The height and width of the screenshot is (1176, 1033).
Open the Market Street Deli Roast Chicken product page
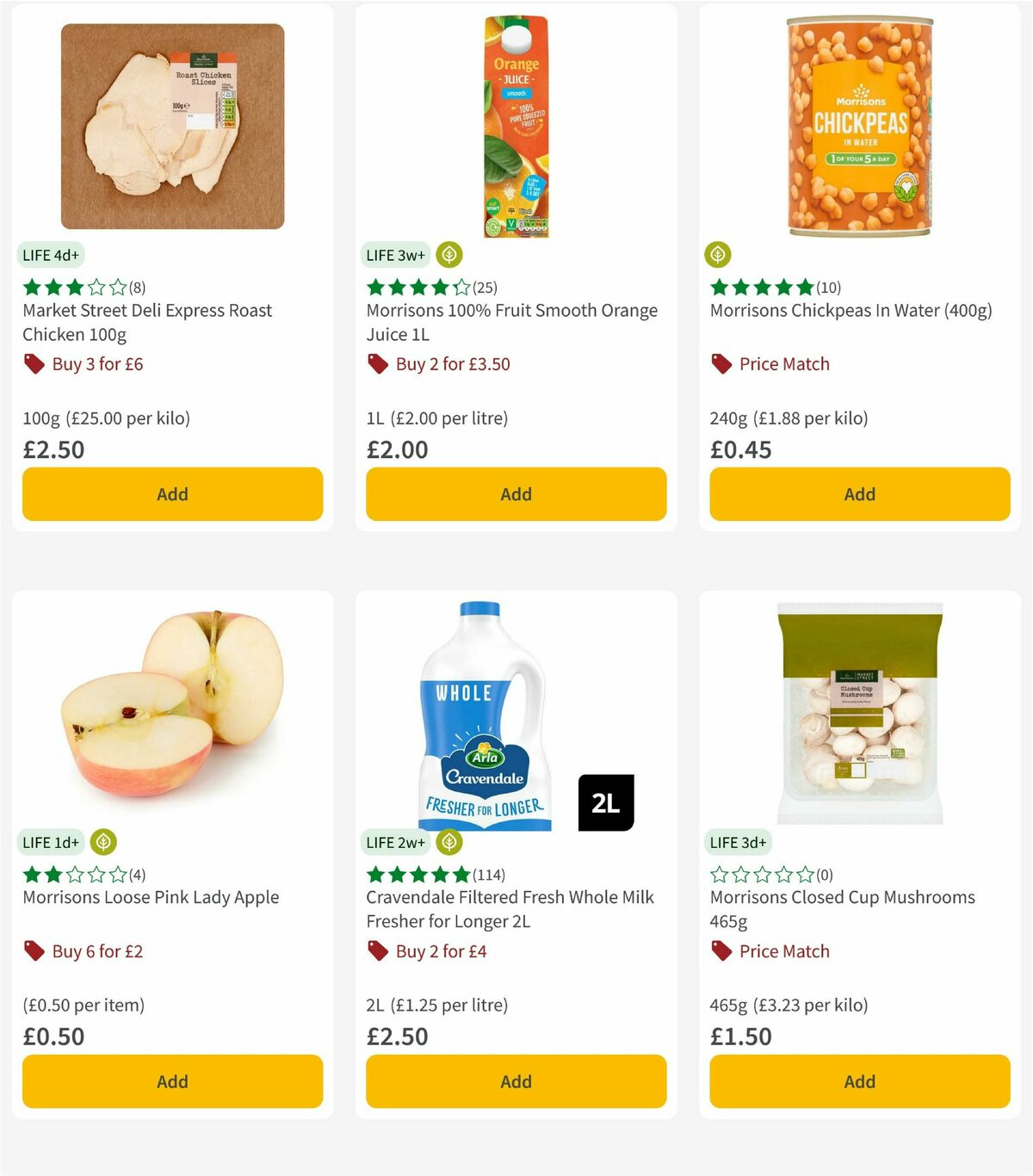pyautogui.click(x=147, y=322)
